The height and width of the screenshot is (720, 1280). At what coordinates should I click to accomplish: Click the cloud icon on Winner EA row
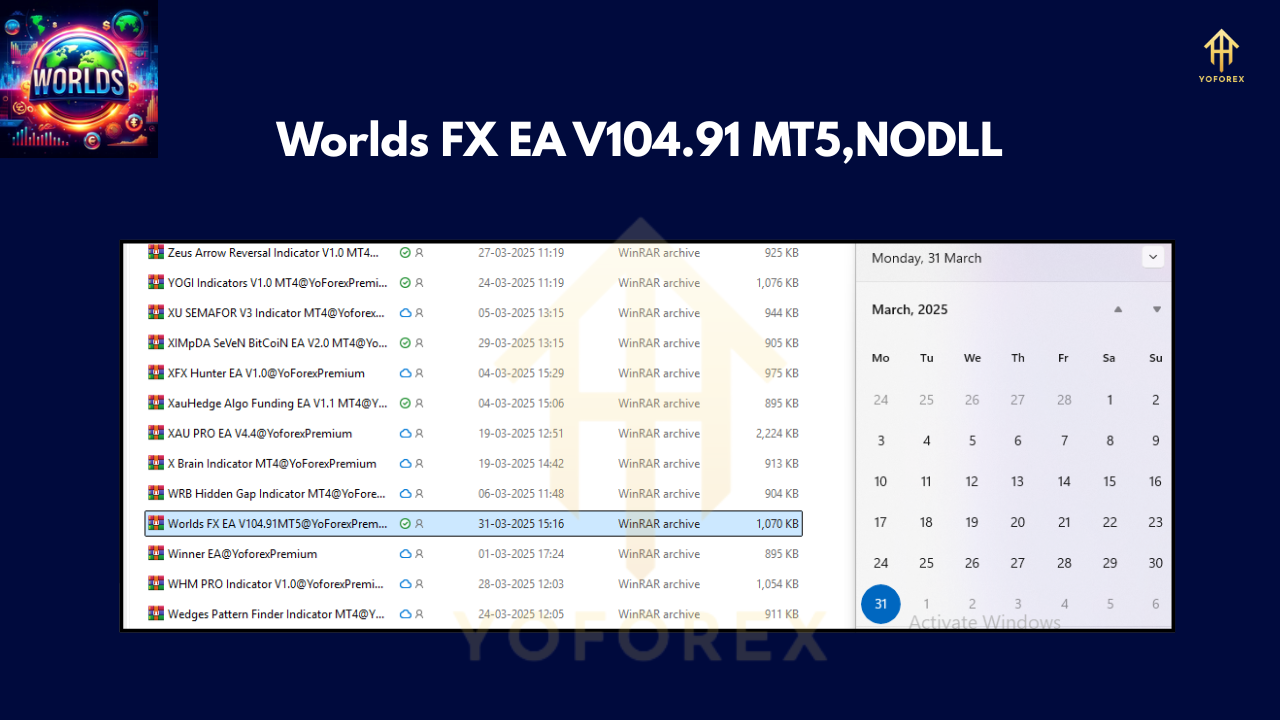[x=405, y=553]
